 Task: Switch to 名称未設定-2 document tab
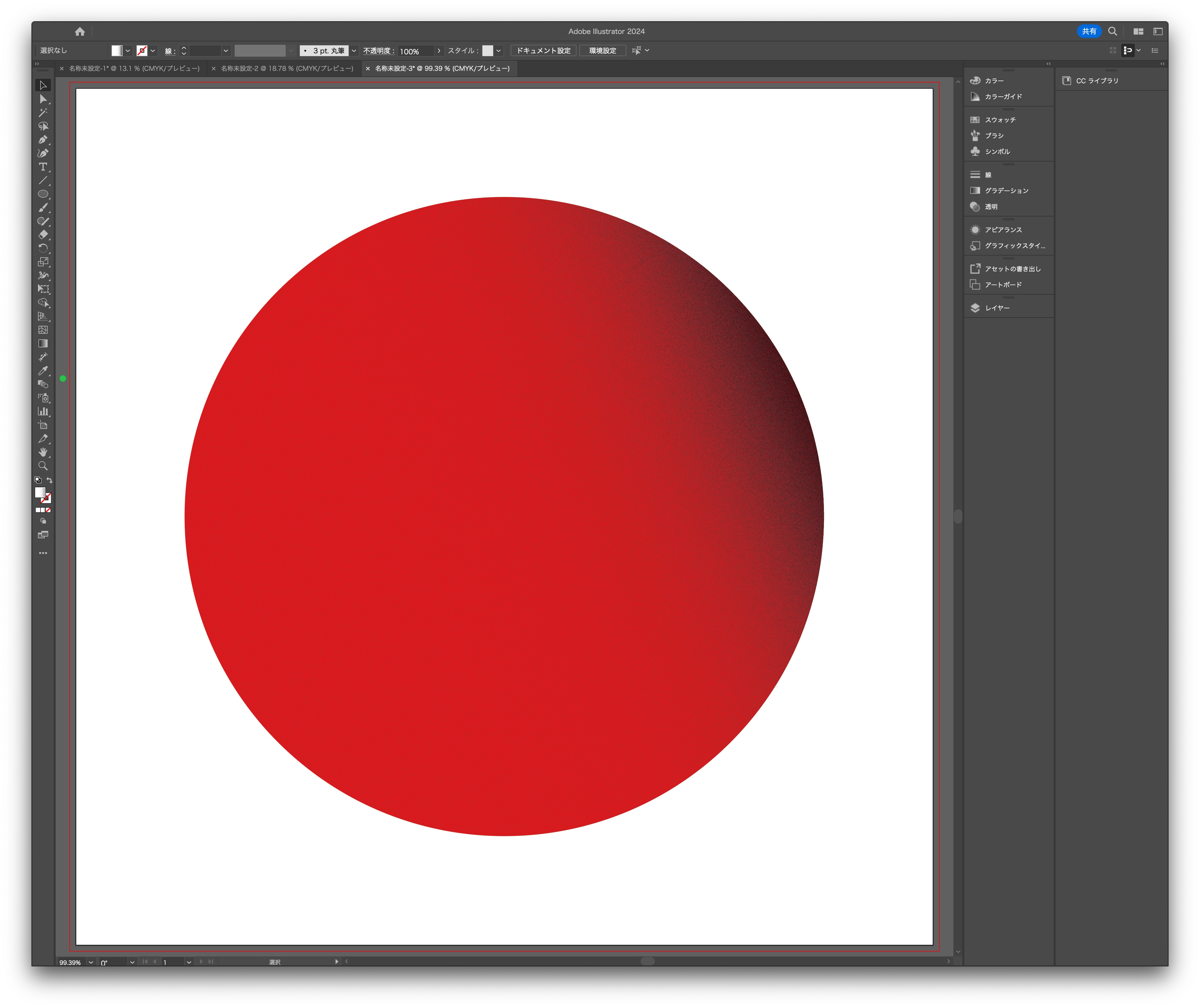pos(287,69)
